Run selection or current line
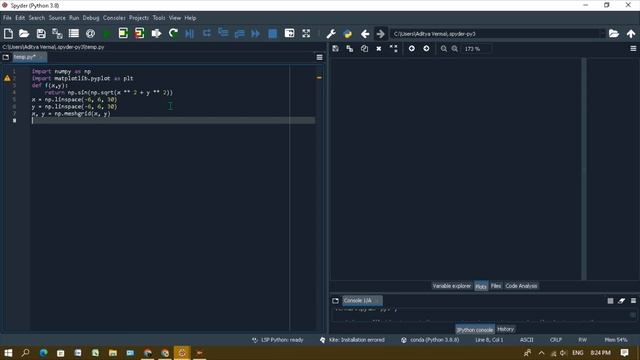Viewport: 640px width, 360px height. coord(156,33)
